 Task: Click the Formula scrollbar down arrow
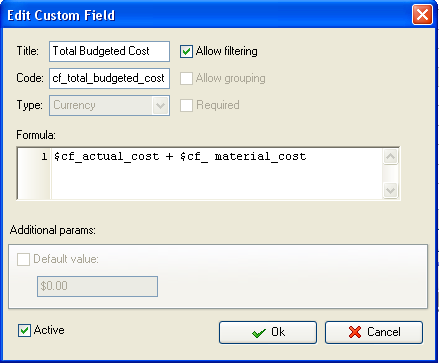pyautogui.click(x=390, y=190)
